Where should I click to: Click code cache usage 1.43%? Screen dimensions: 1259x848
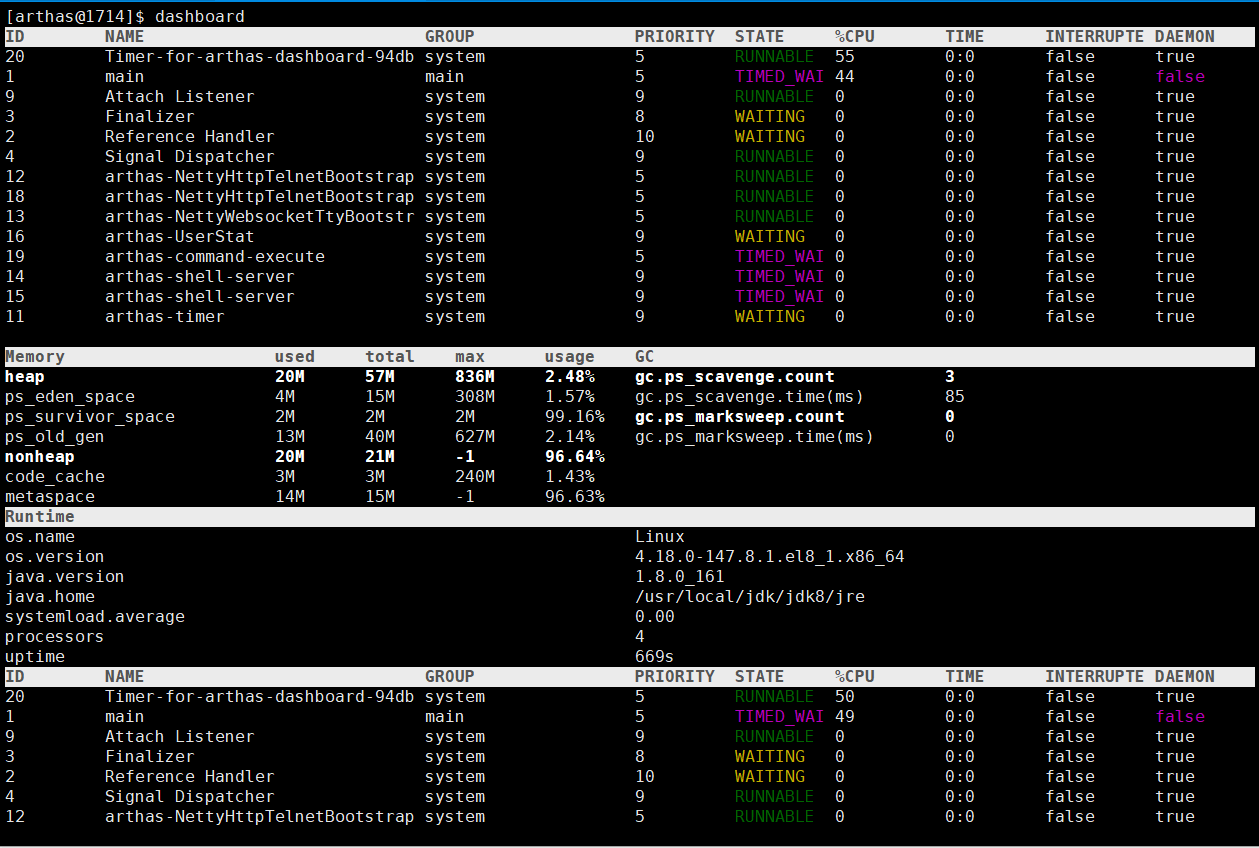tap(570, 477)
